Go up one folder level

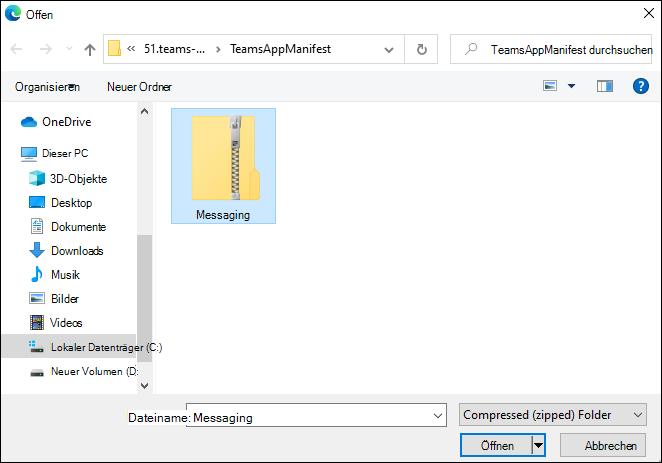pyautogui.click(x=90, y=49)
